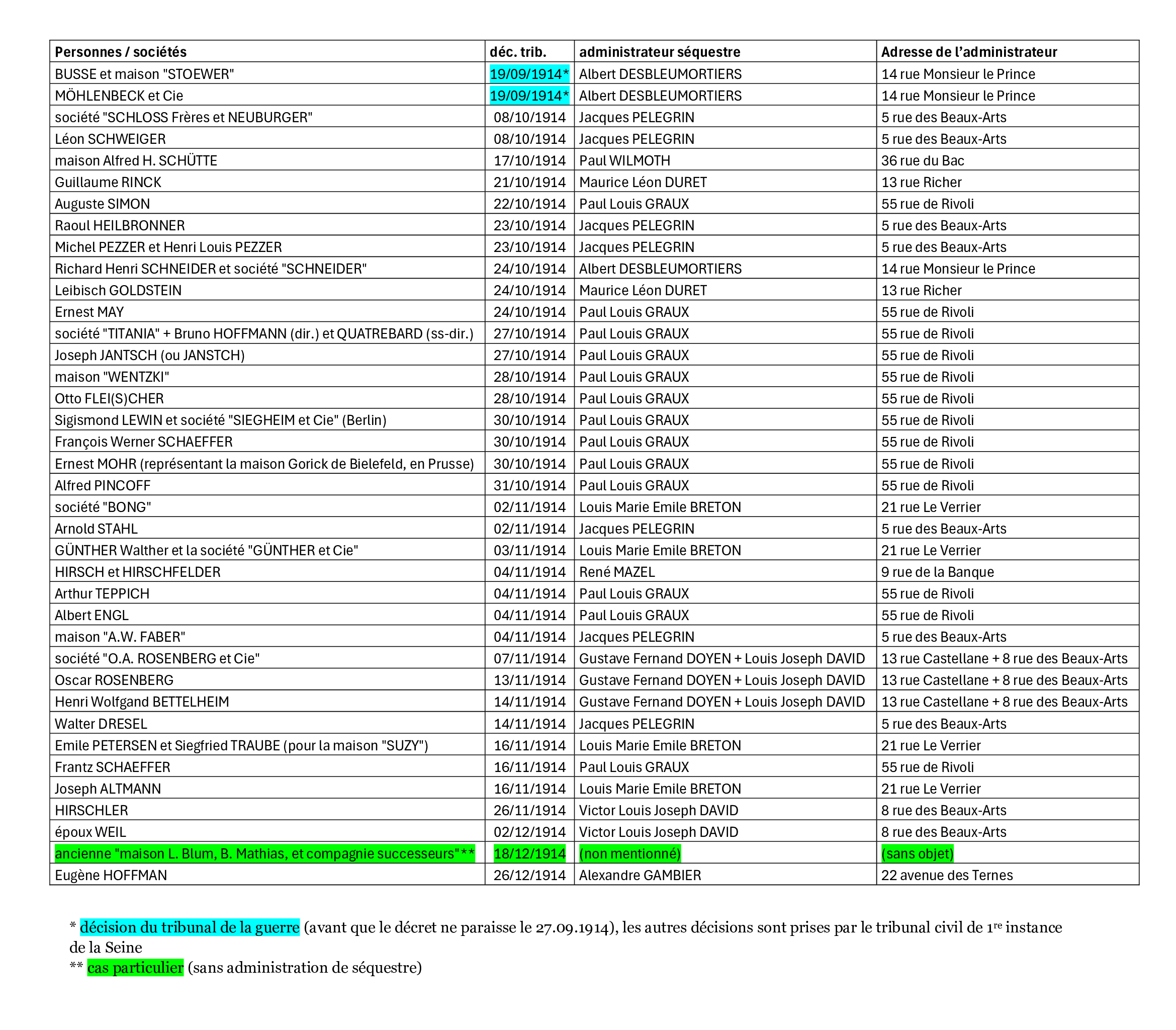The height and width of the screenshot is (1030, 1176).
Task: Select the BUSSE et maison STOEWER cell
Action: 144,74
